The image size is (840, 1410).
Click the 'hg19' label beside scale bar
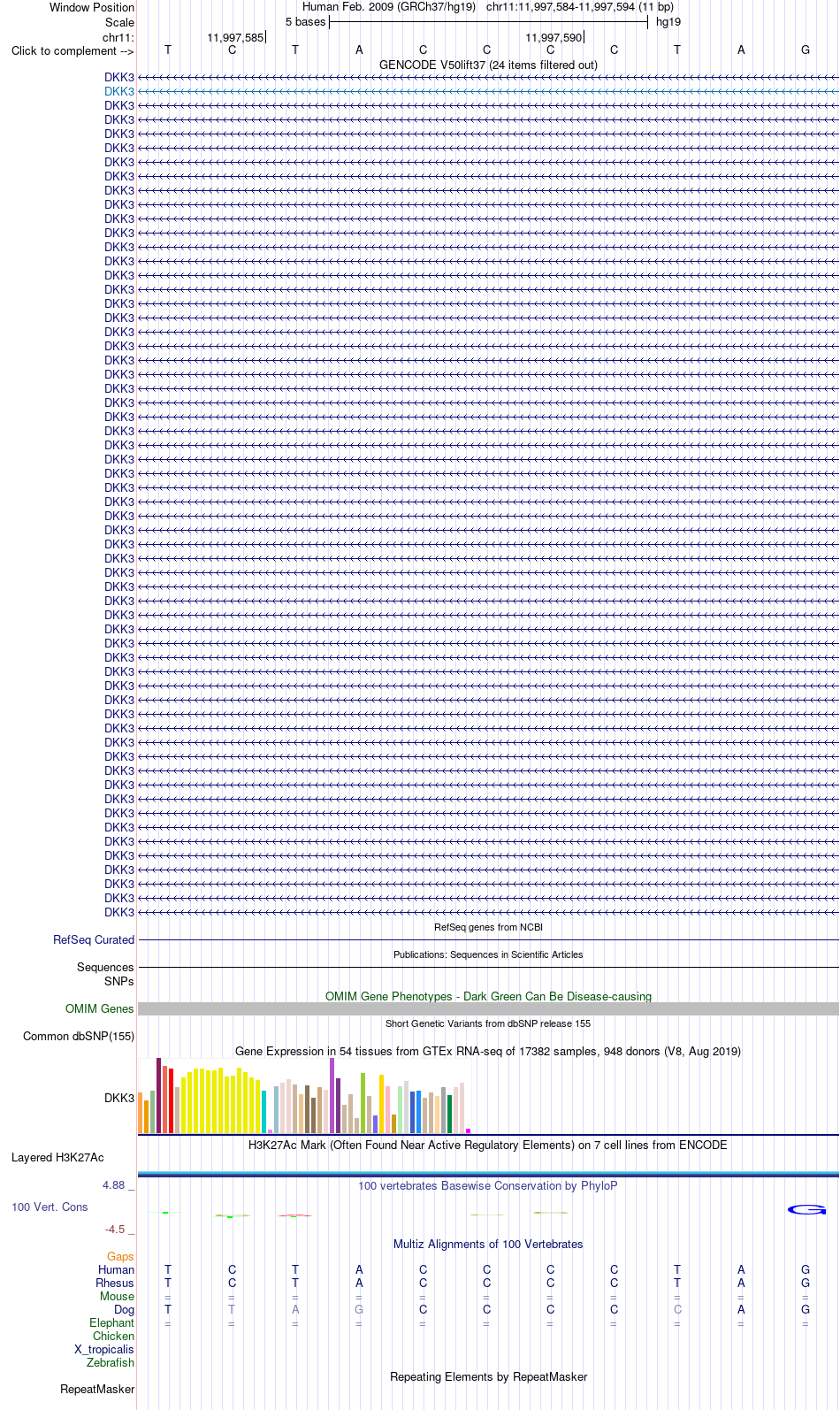click(668, 22)
